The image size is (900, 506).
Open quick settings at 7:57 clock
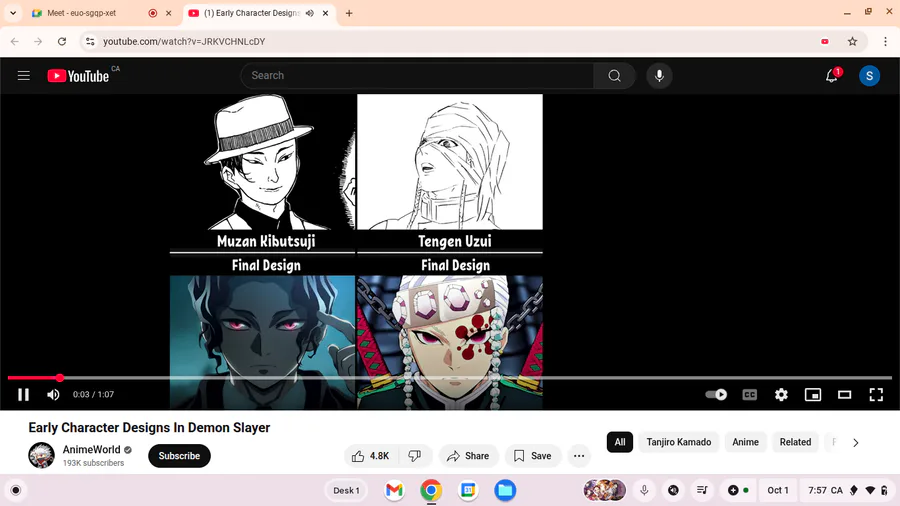click(x=847, y=491)
